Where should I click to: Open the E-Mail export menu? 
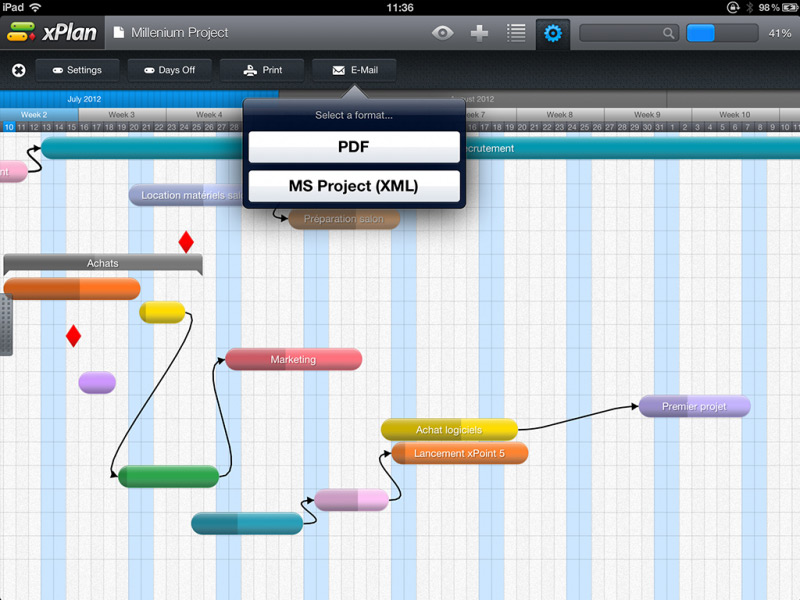click(x=354, y=70)
